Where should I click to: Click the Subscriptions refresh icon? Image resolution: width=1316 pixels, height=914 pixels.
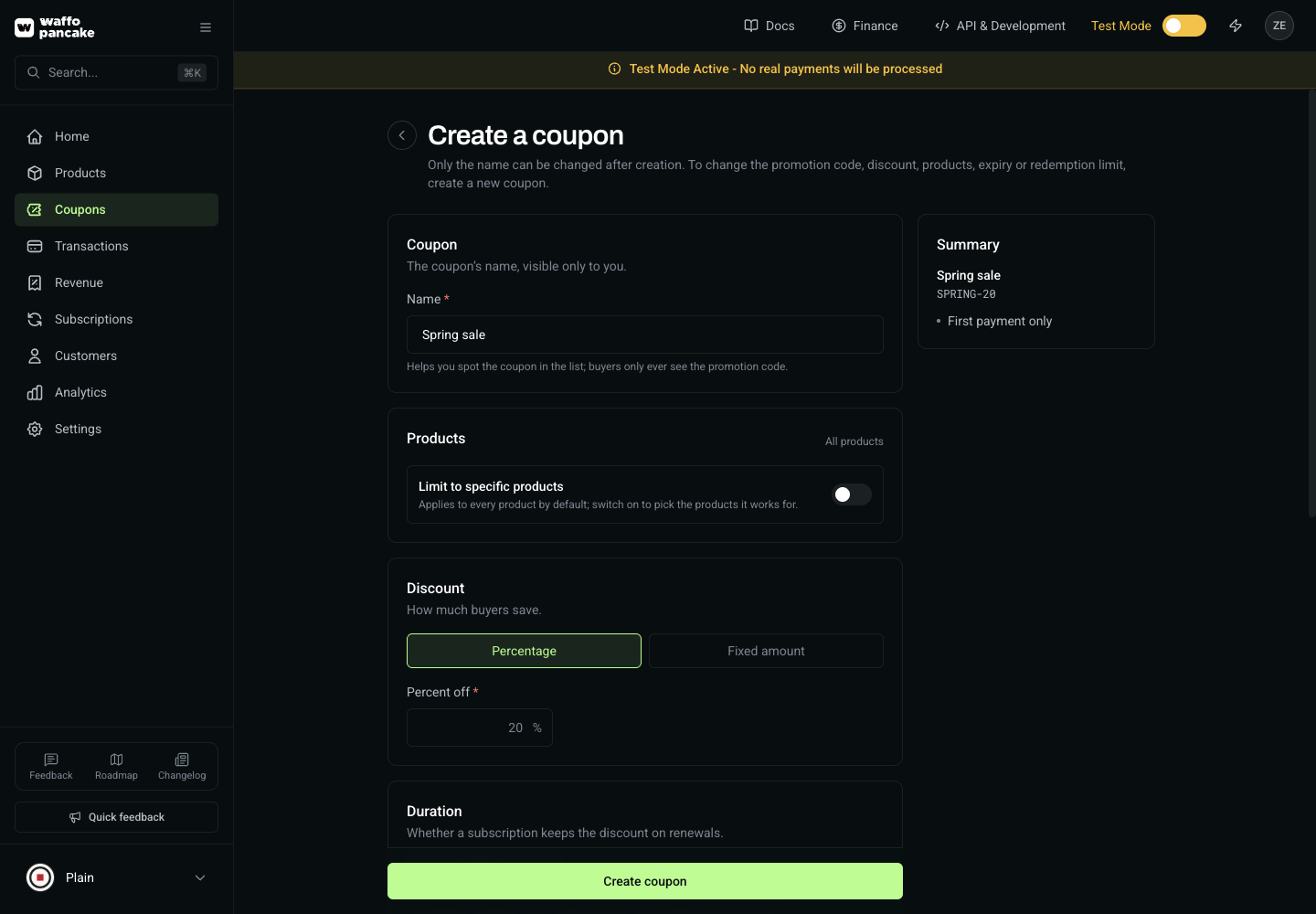click(35, 319)
